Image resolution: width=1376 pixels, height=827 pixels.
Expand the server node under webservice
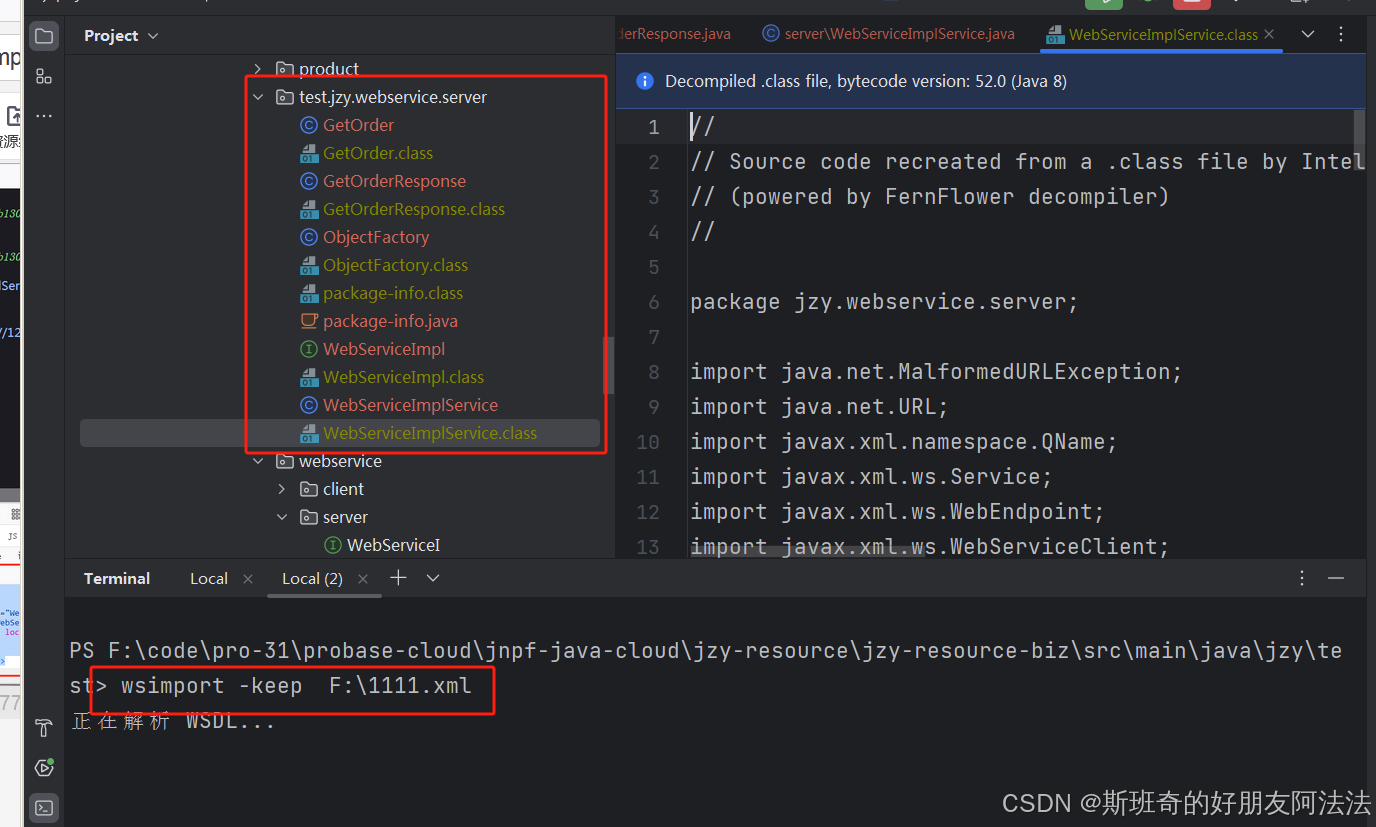pos(281,517)
